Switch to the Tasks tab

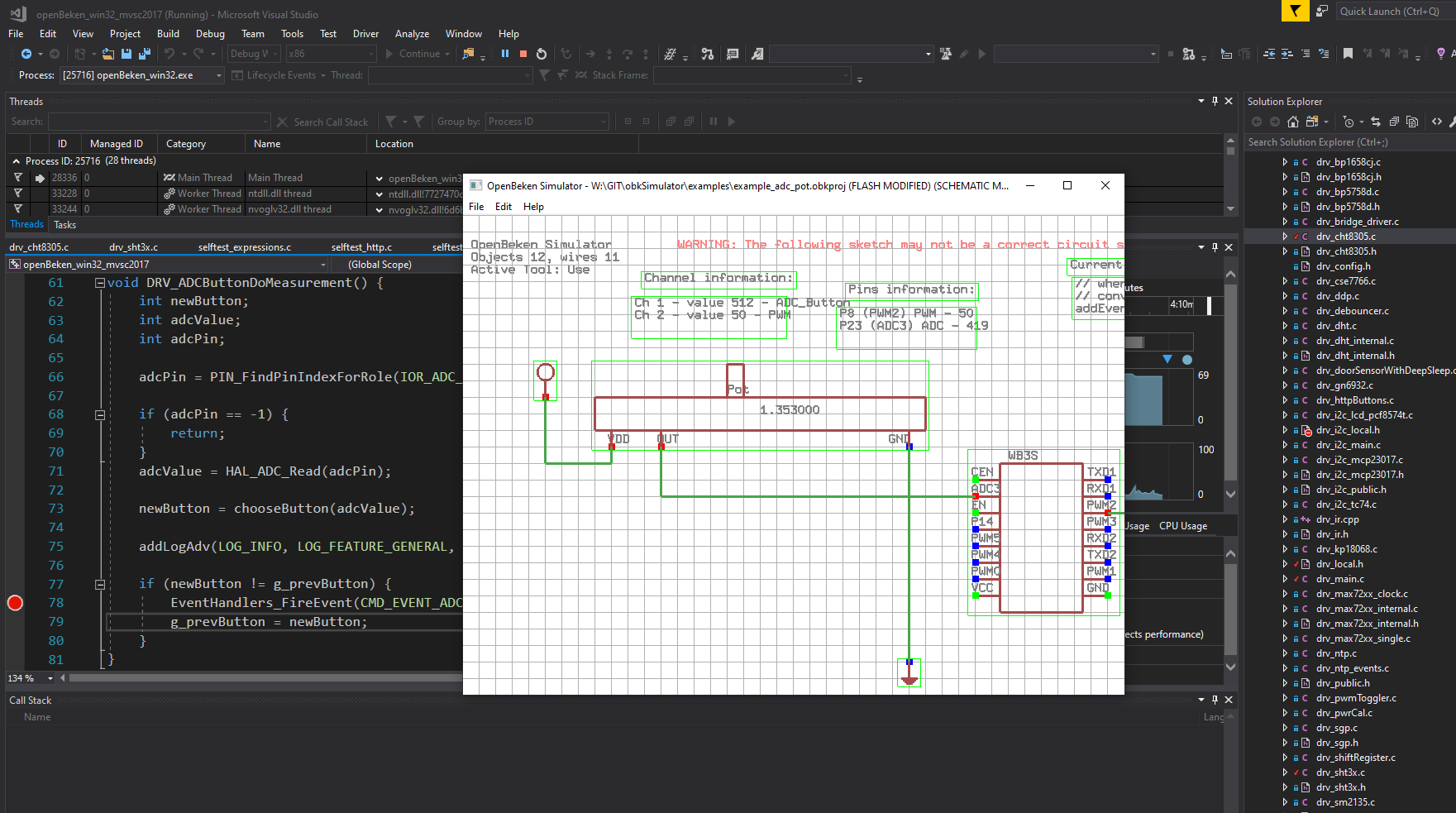64,225
